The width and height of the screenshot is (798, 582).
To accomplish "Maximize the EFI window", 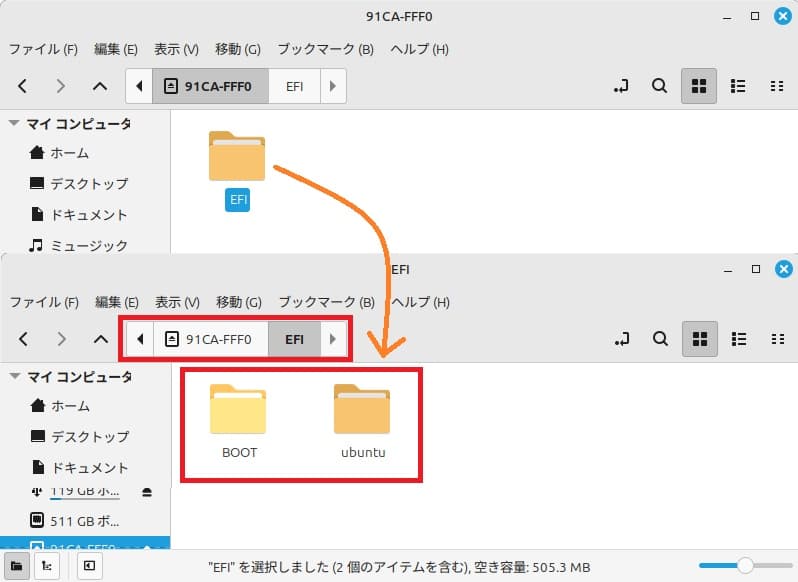I will click(x=756, y=269).
